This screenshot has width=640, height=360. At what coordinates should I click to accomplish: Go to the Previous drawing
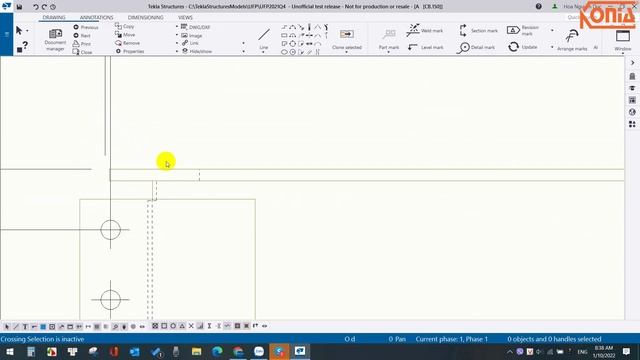[86, 27]
